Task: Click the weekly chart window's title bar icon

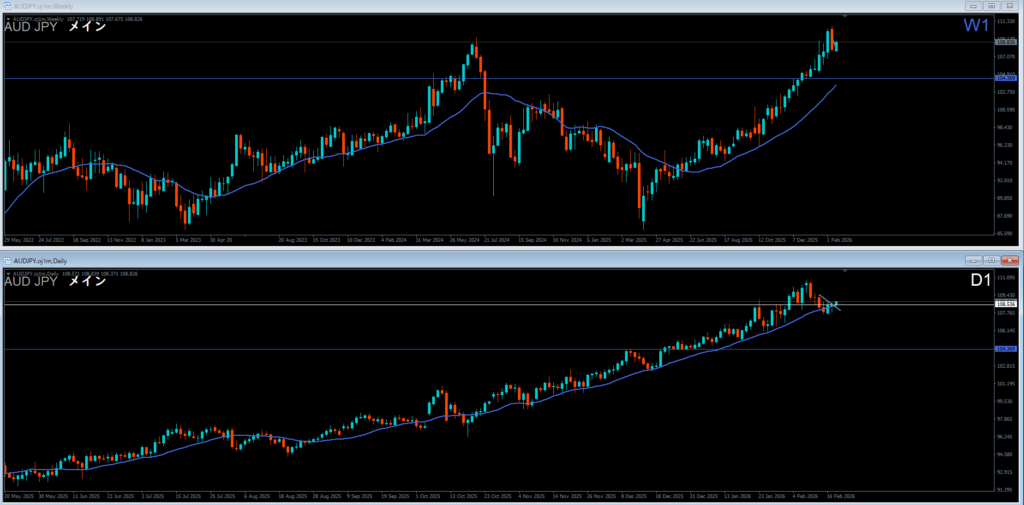Action: [8, 6]
